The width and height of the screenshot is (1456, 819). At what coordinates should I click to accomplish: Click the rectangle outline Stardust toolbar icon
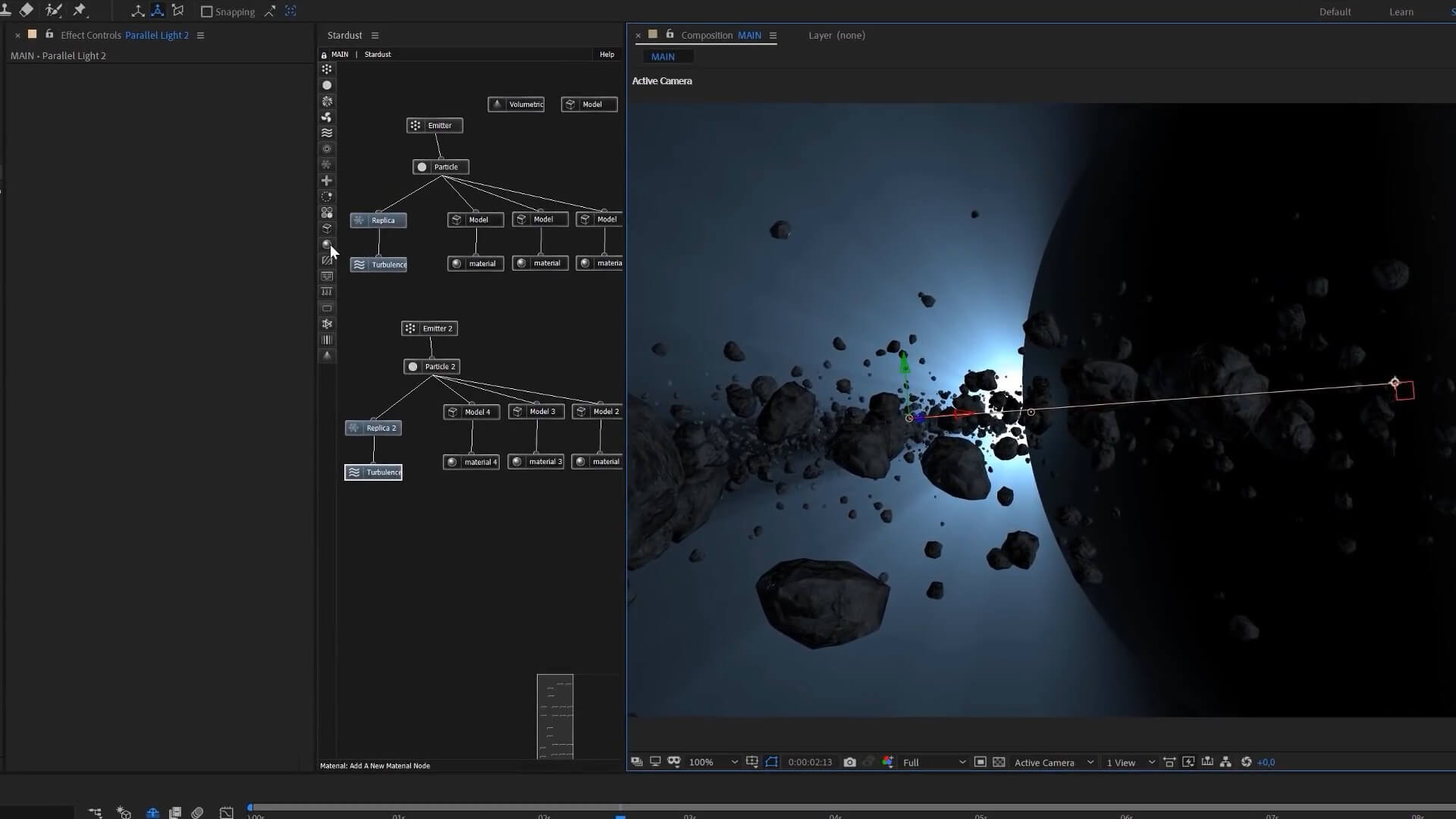tap(327, 308)
